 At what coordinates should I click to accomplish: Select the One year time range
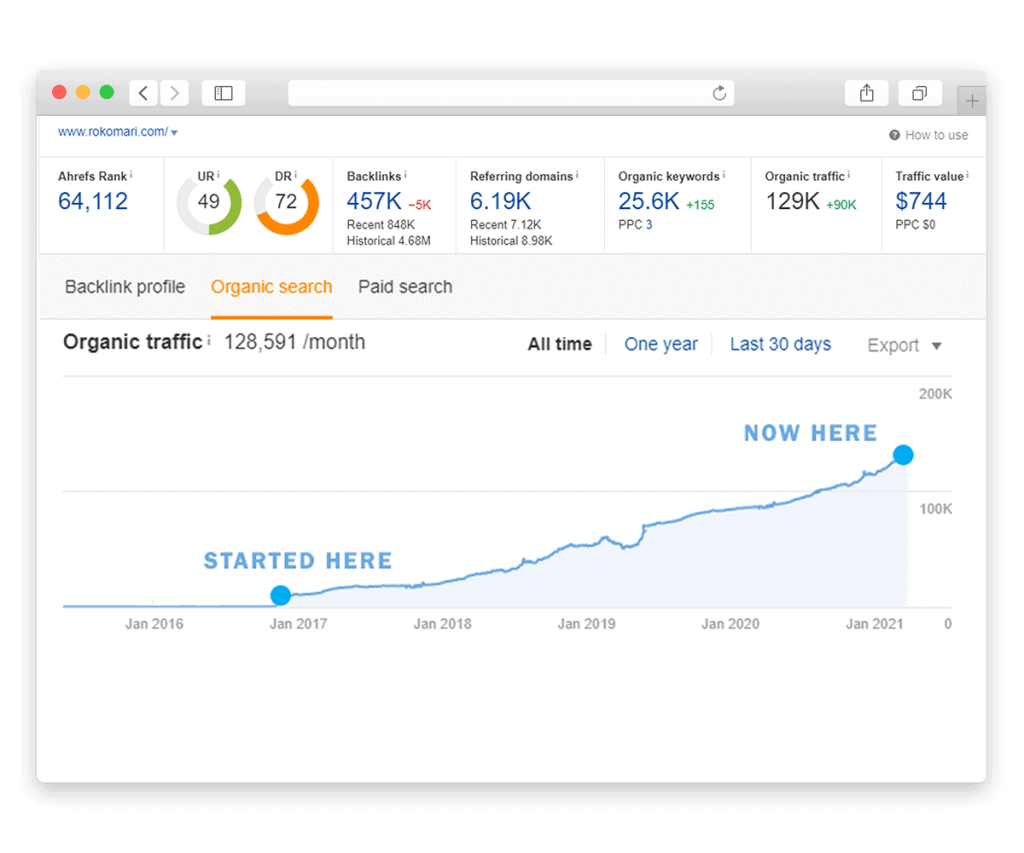click(661, 344)
